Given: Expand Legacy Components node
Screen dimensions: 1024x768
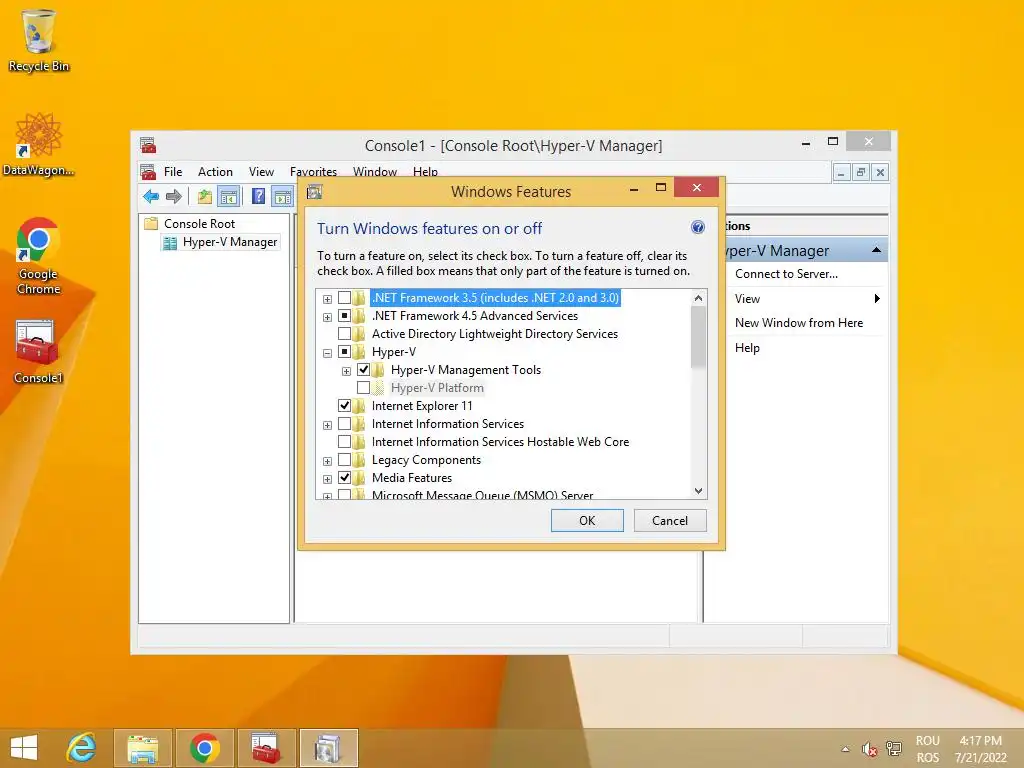Looking at the screenshot, I should (327, 462).
